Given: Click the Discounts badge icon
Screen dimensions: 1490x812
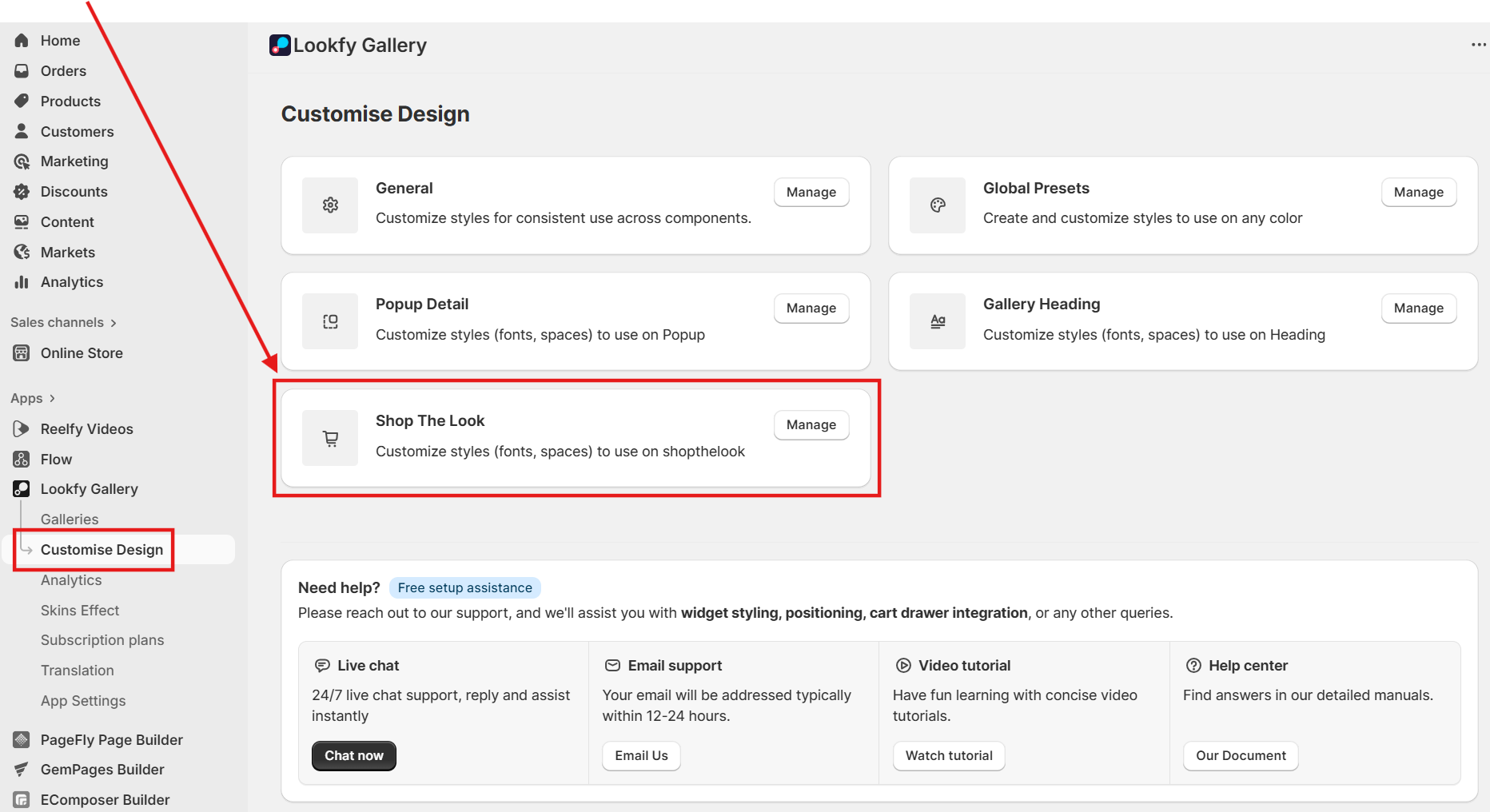Looking at the screenshot, I should (x=22, y=192).
